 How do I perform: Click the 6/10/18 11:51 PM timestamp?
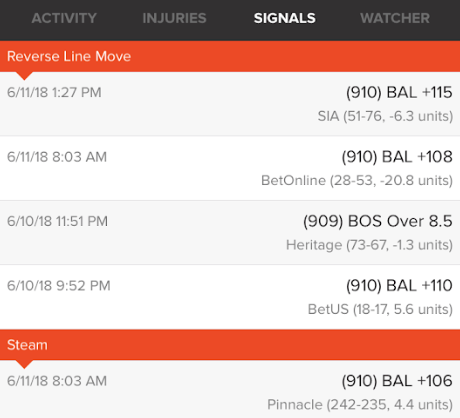tap(57, 221)
